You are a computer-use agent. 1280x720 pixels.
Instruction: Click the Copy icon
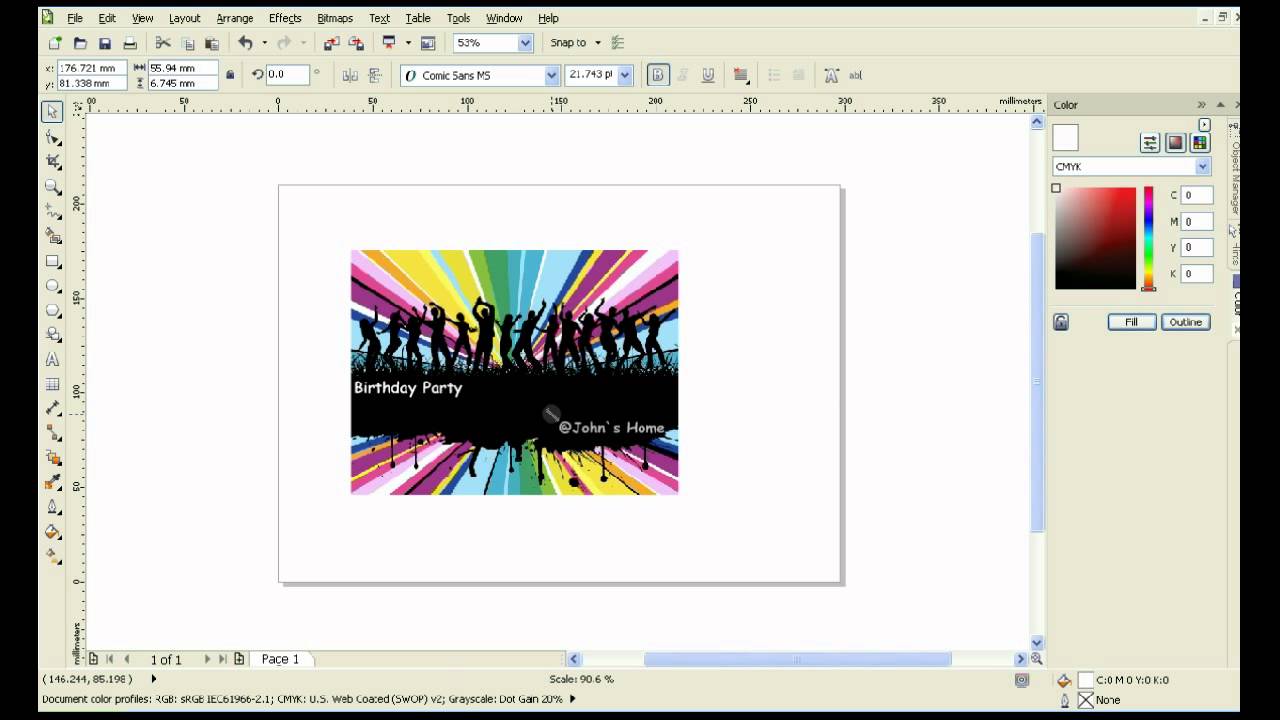click(x=188, y=43)
